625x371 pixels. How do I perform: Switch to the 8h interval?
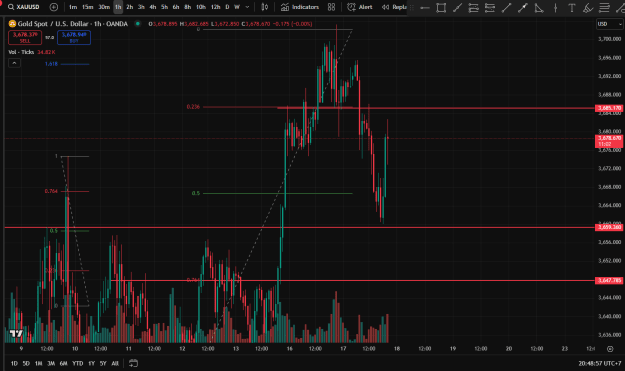click(187, 7)
